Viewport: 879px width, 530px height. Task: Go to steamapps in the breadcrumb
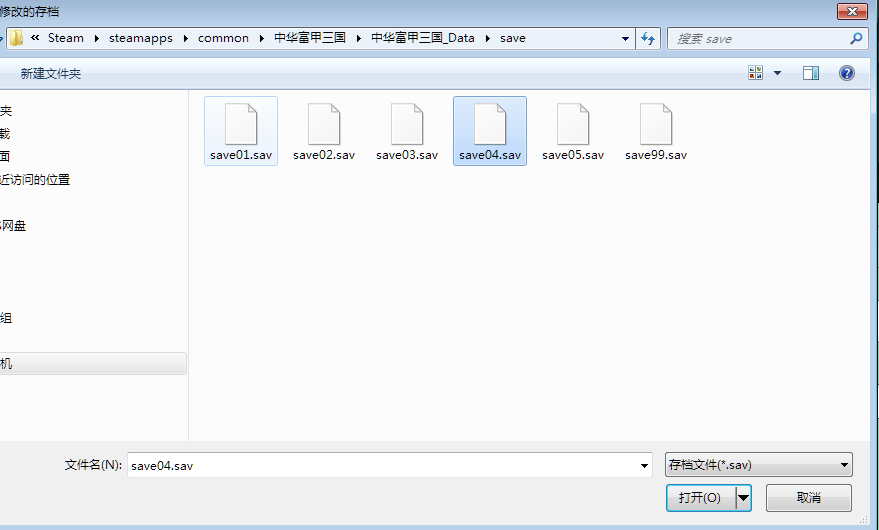click(141, 38)
